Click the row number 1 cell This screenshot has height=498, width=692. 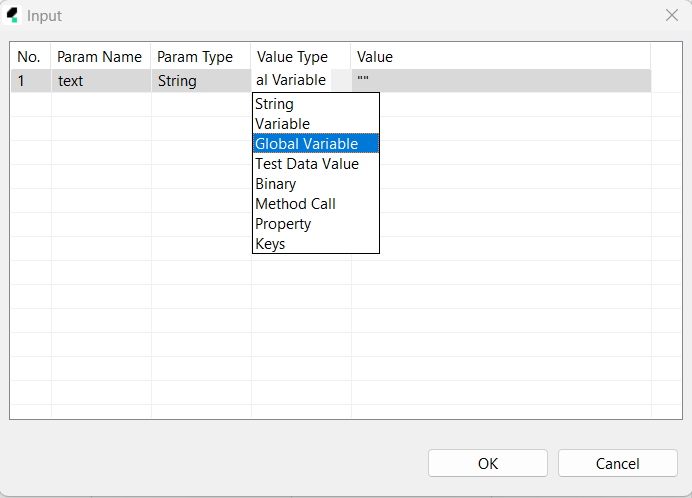(30, 81)
